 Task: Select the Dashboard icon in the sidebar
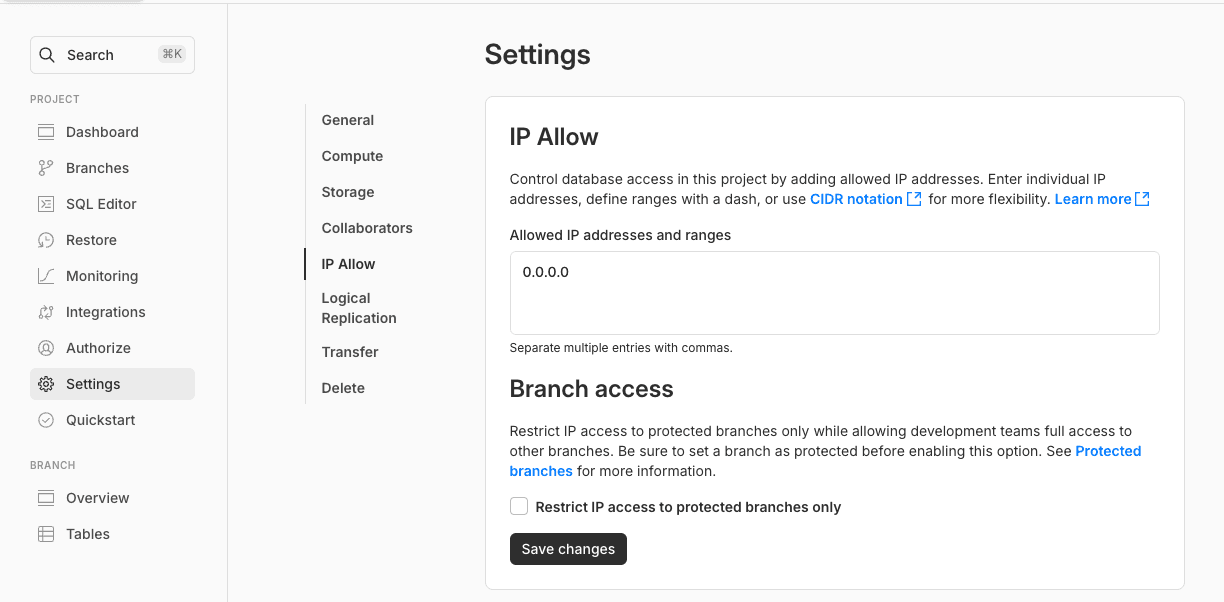(46, 131)
